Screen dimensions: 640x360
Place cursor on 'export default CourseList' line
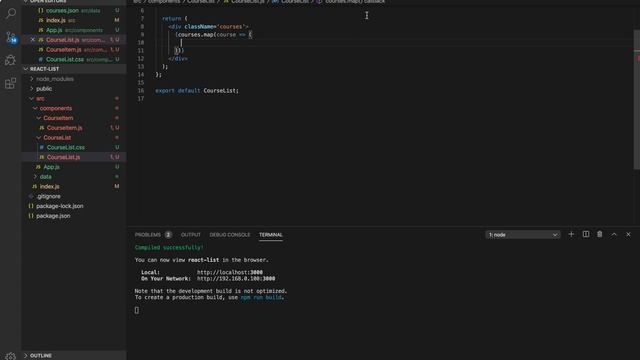point(197,91)
